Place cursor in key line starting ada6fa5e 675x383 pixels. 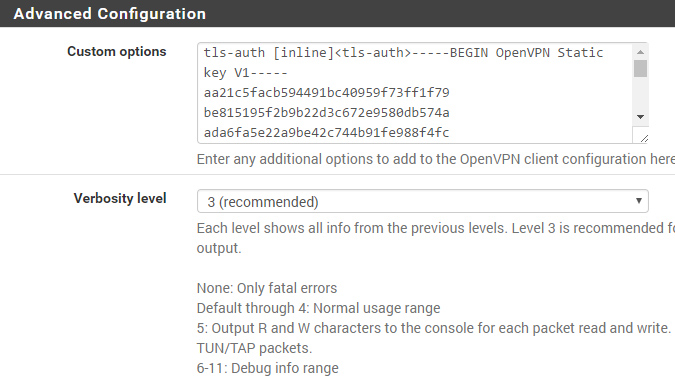[x=326, y=133]
